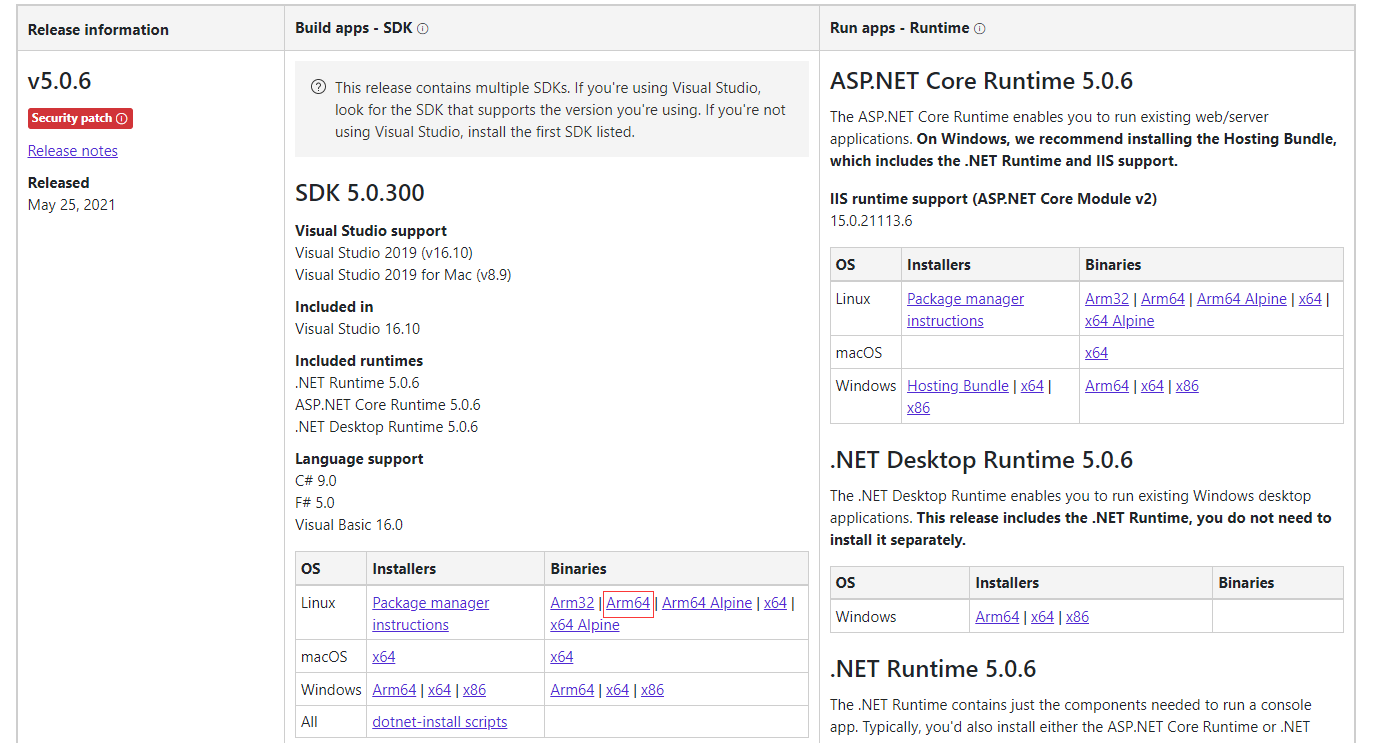Click Visual Studio 2019 (v16.10) text
The height and width of the screenshot is (743, 1393).
click(383, 253)
